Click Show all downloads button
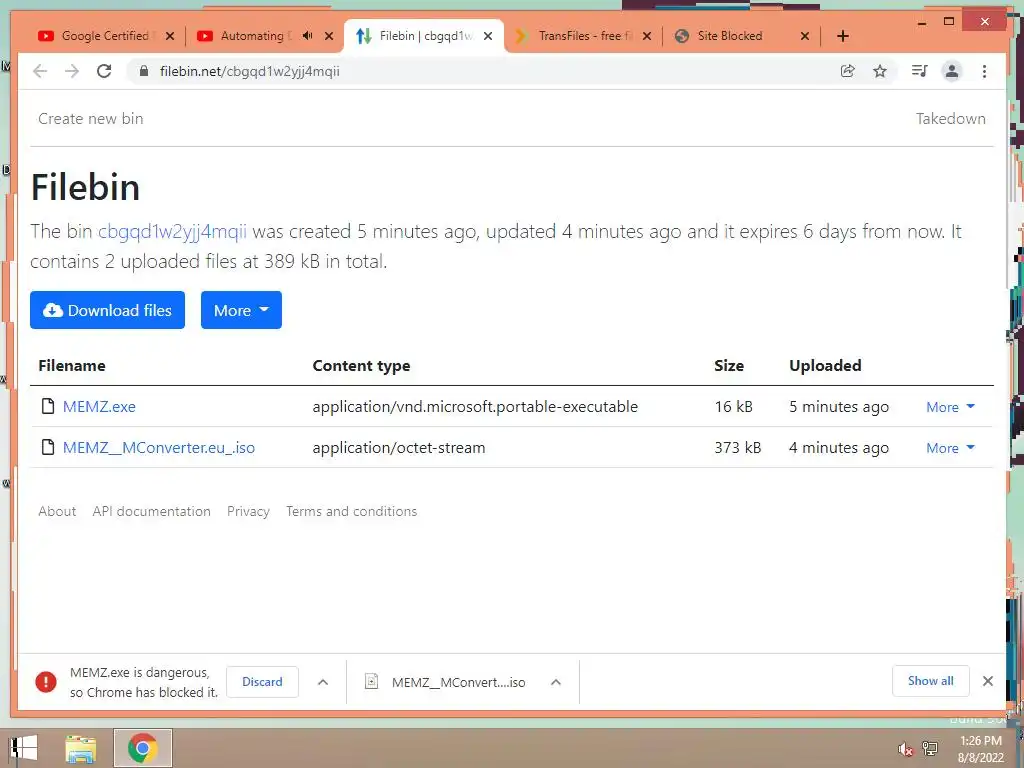Viewport: 1024px width, 768px height. (x=931, y=681)
